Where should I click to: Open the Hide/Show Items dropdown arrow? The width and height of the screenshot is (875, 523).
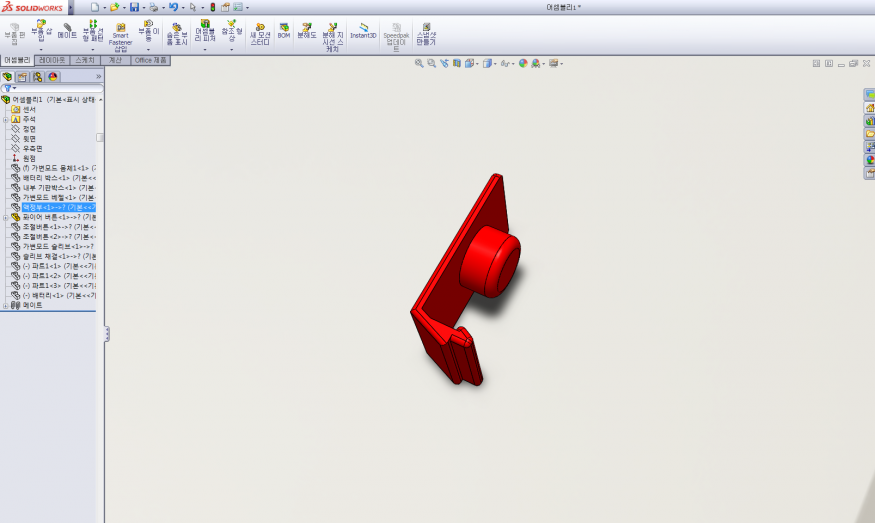(x=513, y=64)
